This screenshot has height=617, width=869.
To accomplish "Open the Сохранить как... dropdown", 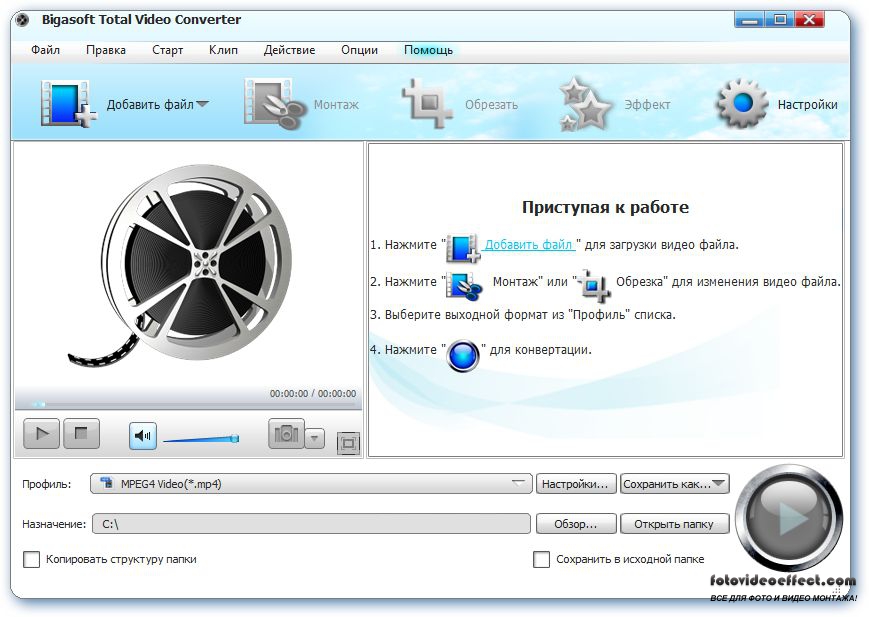I will 719,483.
